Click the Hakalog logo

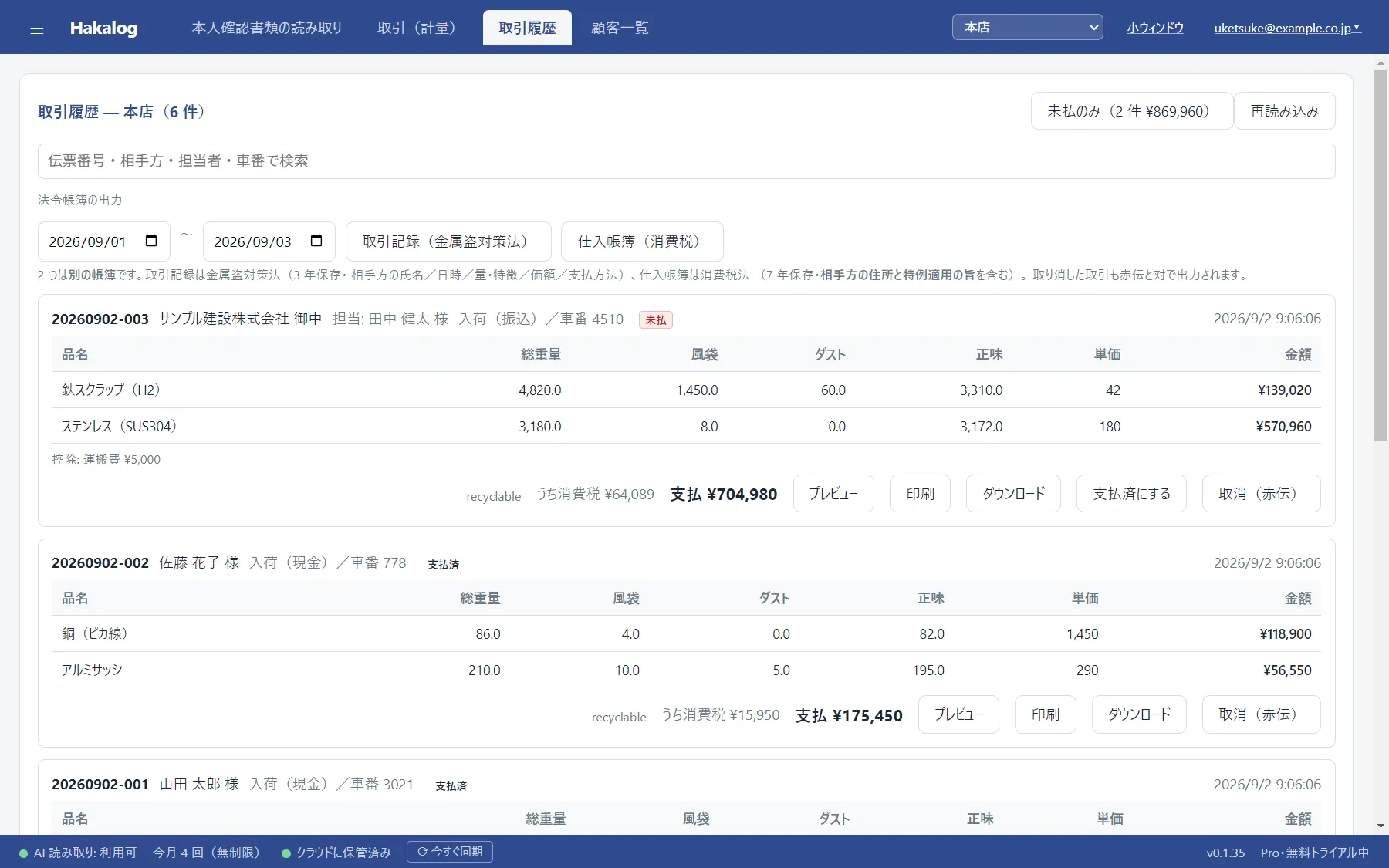tap(103, 28)
